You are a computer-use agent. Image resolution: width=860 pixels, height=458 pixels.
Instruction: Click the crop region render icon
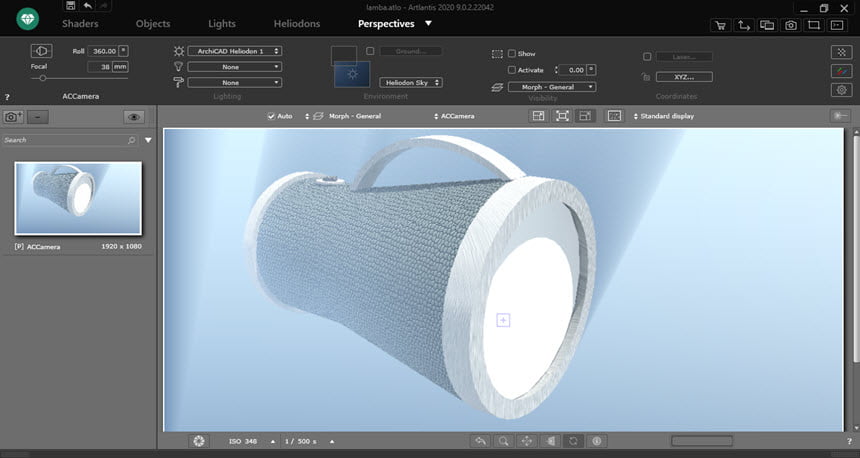click(814, 25)
